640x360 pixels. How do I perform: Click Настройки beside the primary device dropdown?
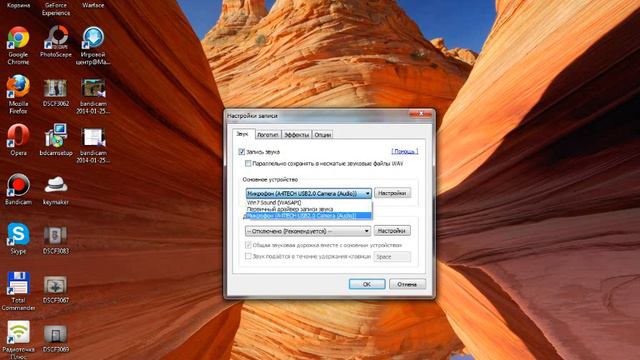392,193
